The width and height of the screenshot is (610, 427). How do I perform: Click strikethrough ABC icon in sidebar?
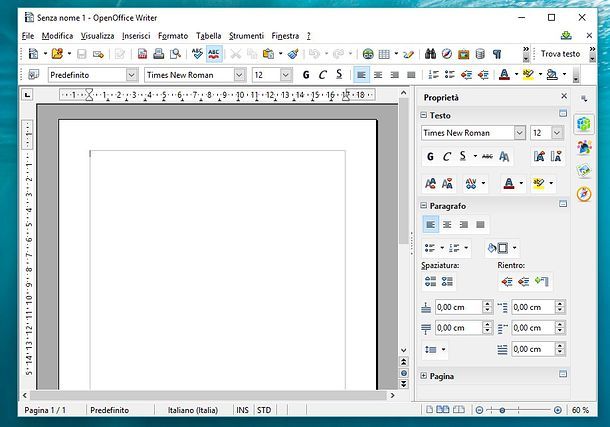pyautogui.click(x=487, y=156)
